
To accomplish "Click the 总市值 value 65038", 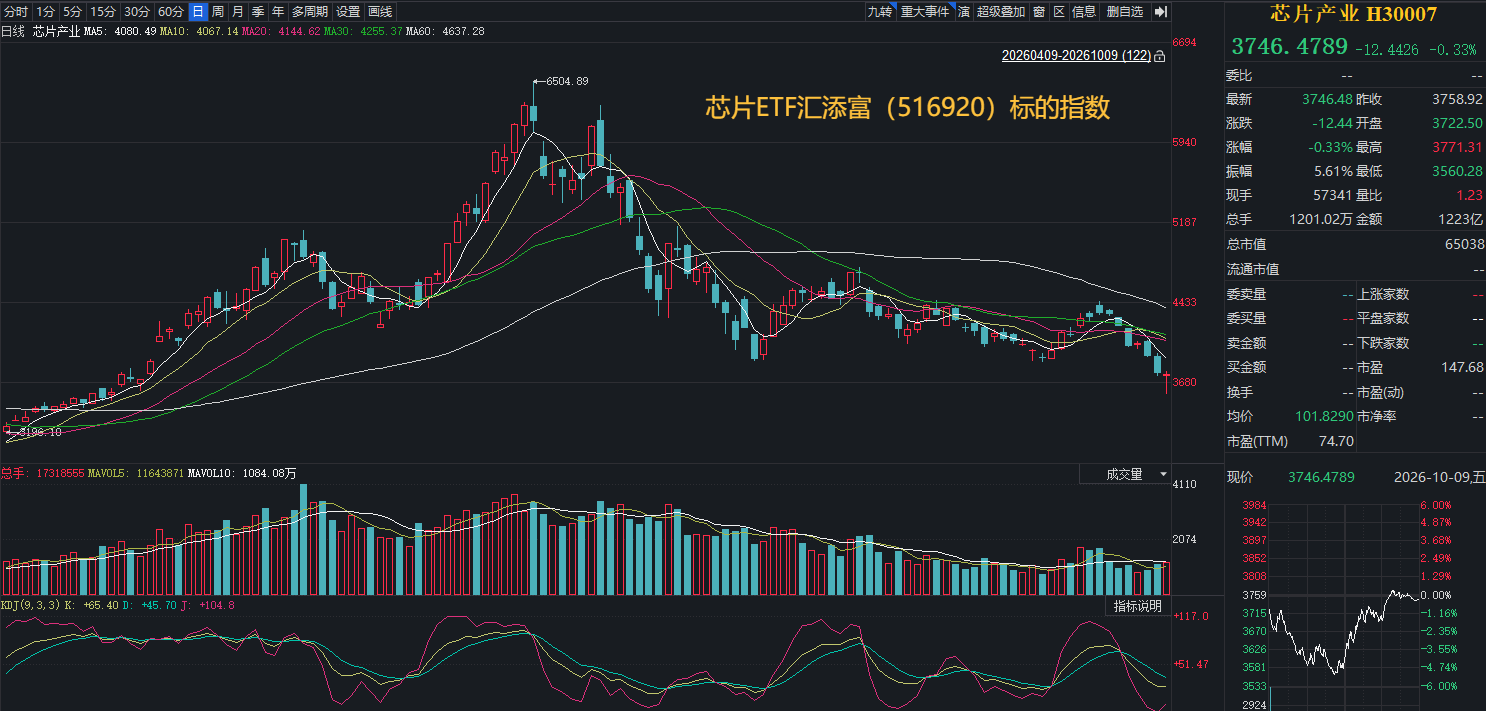I will click(1465, 245).
